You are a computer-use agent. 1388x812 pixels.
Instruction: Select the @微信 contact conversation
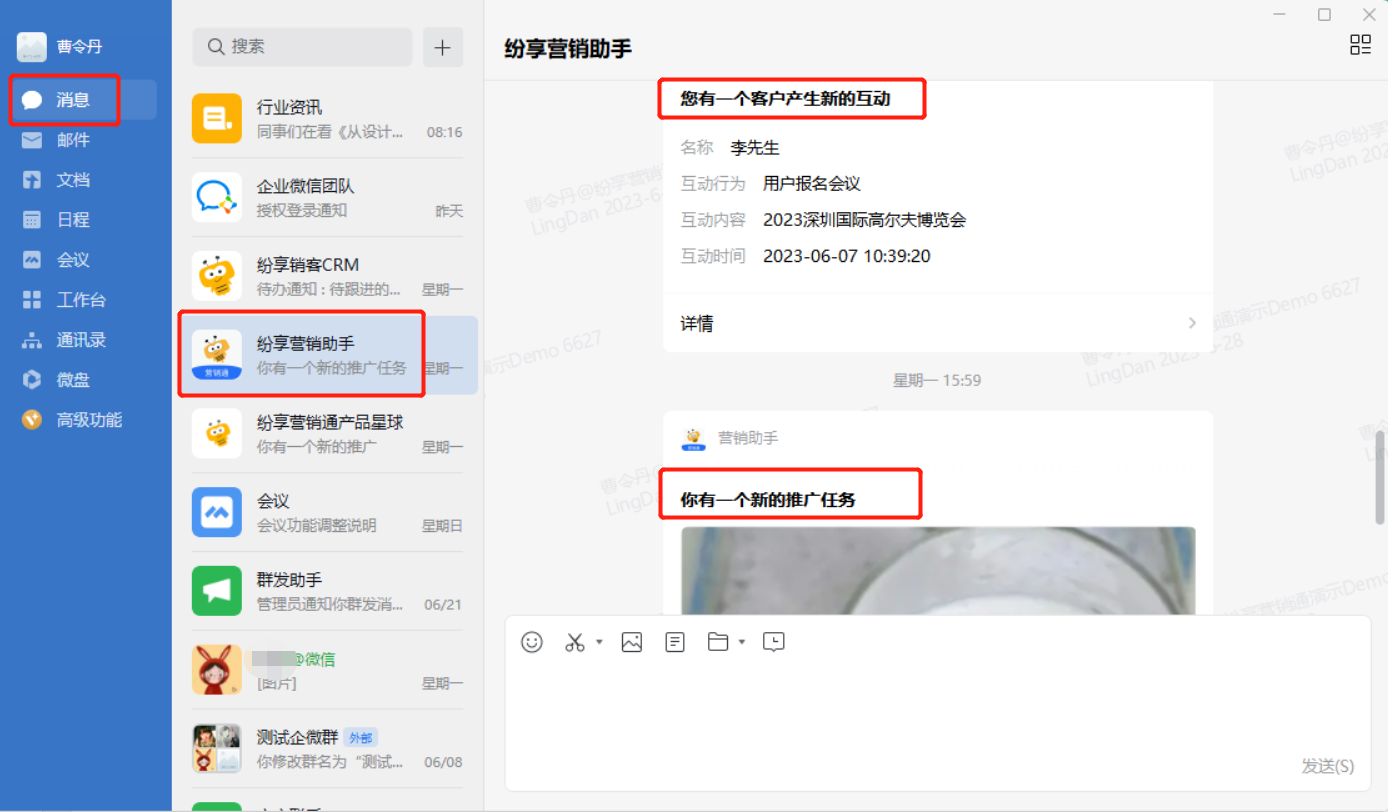[x=328, y=670]
